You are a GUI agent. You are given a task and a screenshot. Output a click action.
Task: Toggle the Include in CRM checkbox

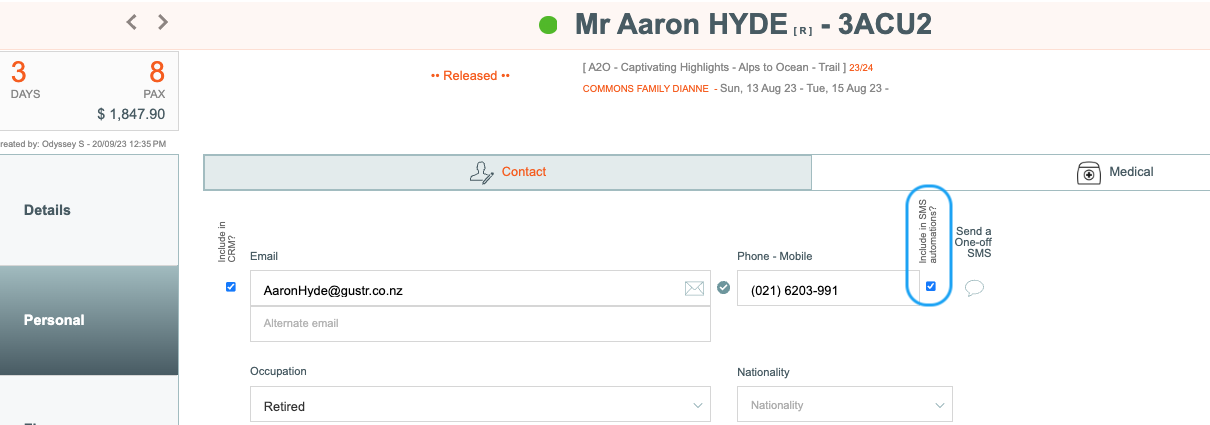(x=231, y=287)
